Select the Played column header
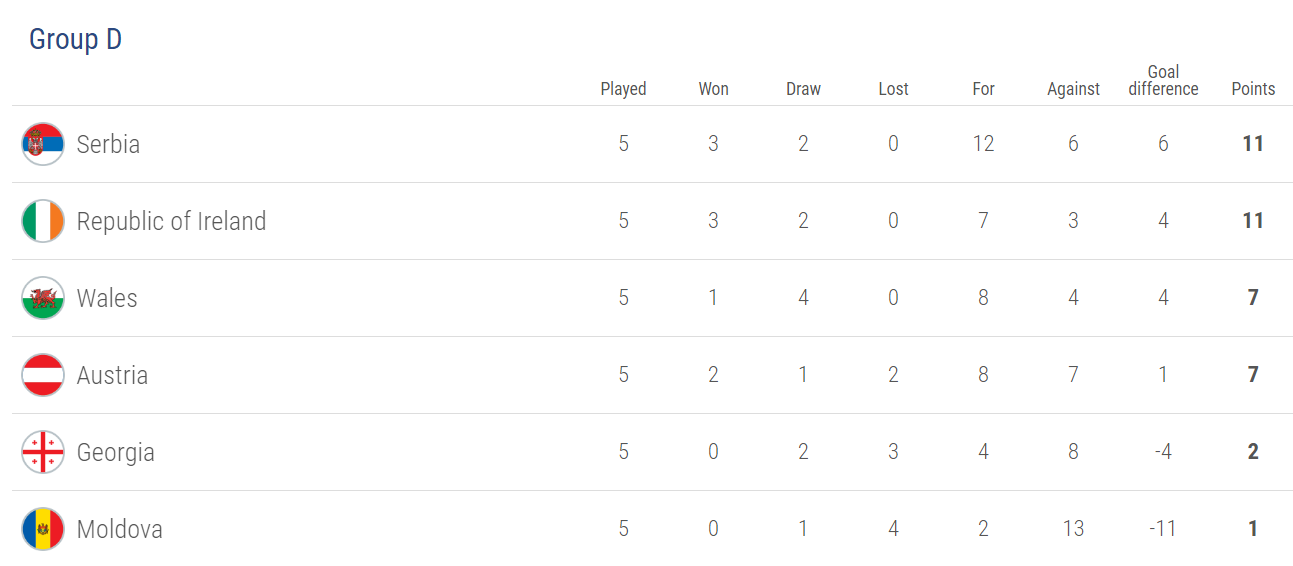Image resolution: width=1293 pixels, height=566 pixels. (623, 89)
